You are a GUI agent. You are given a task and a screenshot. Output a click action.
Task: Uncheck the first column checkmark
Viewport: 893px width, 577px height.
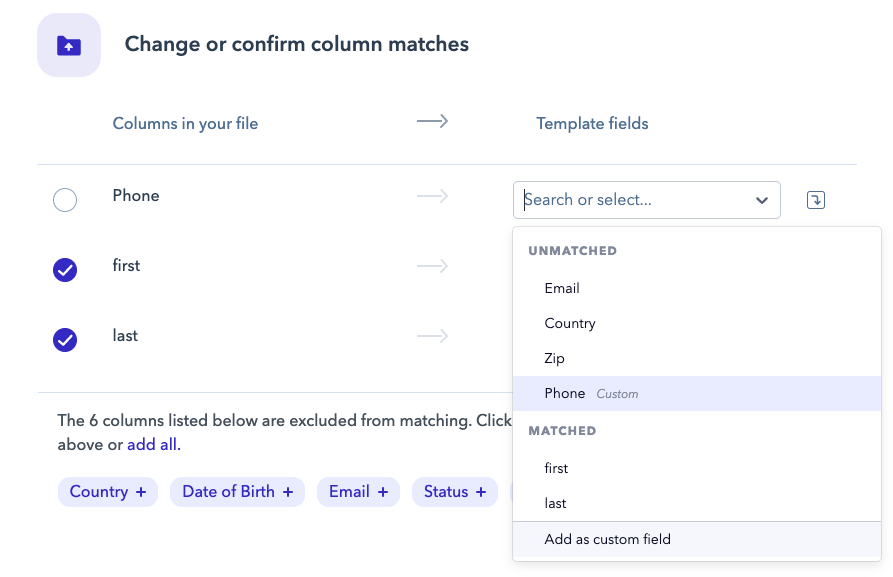point(65,269)
